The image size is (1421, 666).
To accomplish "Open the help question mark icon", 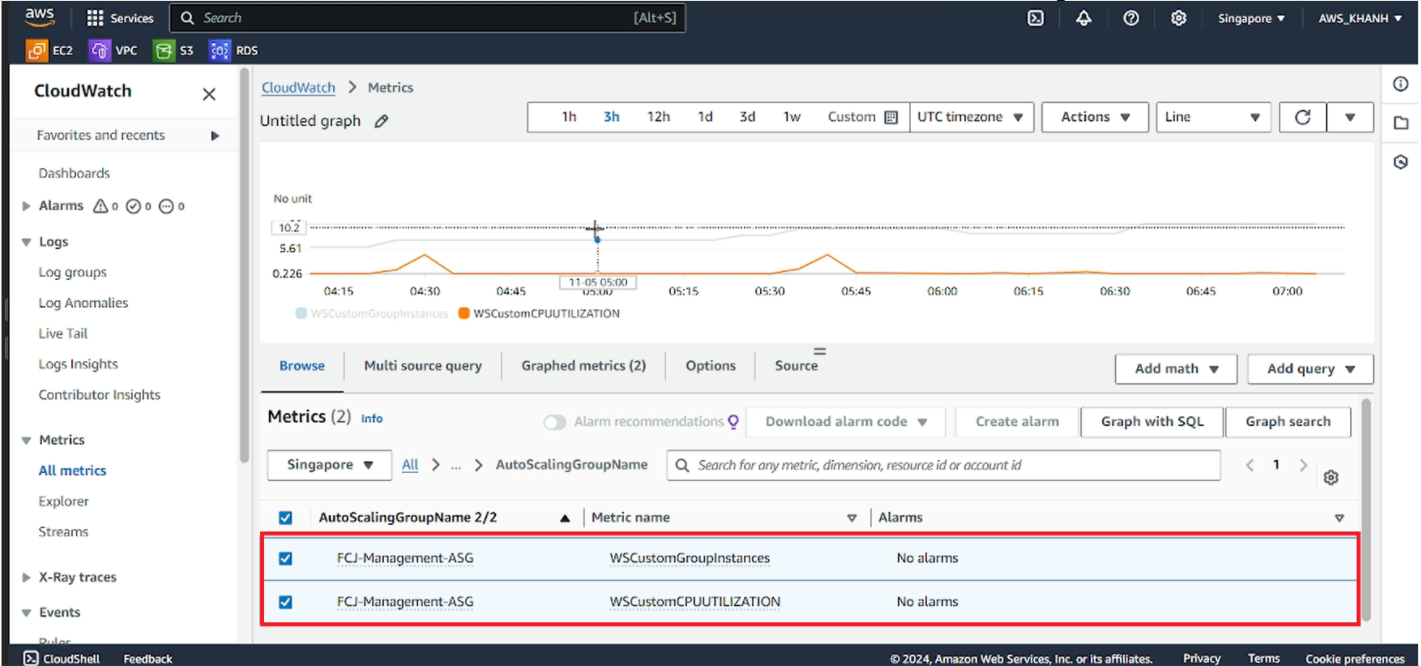I will pos(1131,18).
